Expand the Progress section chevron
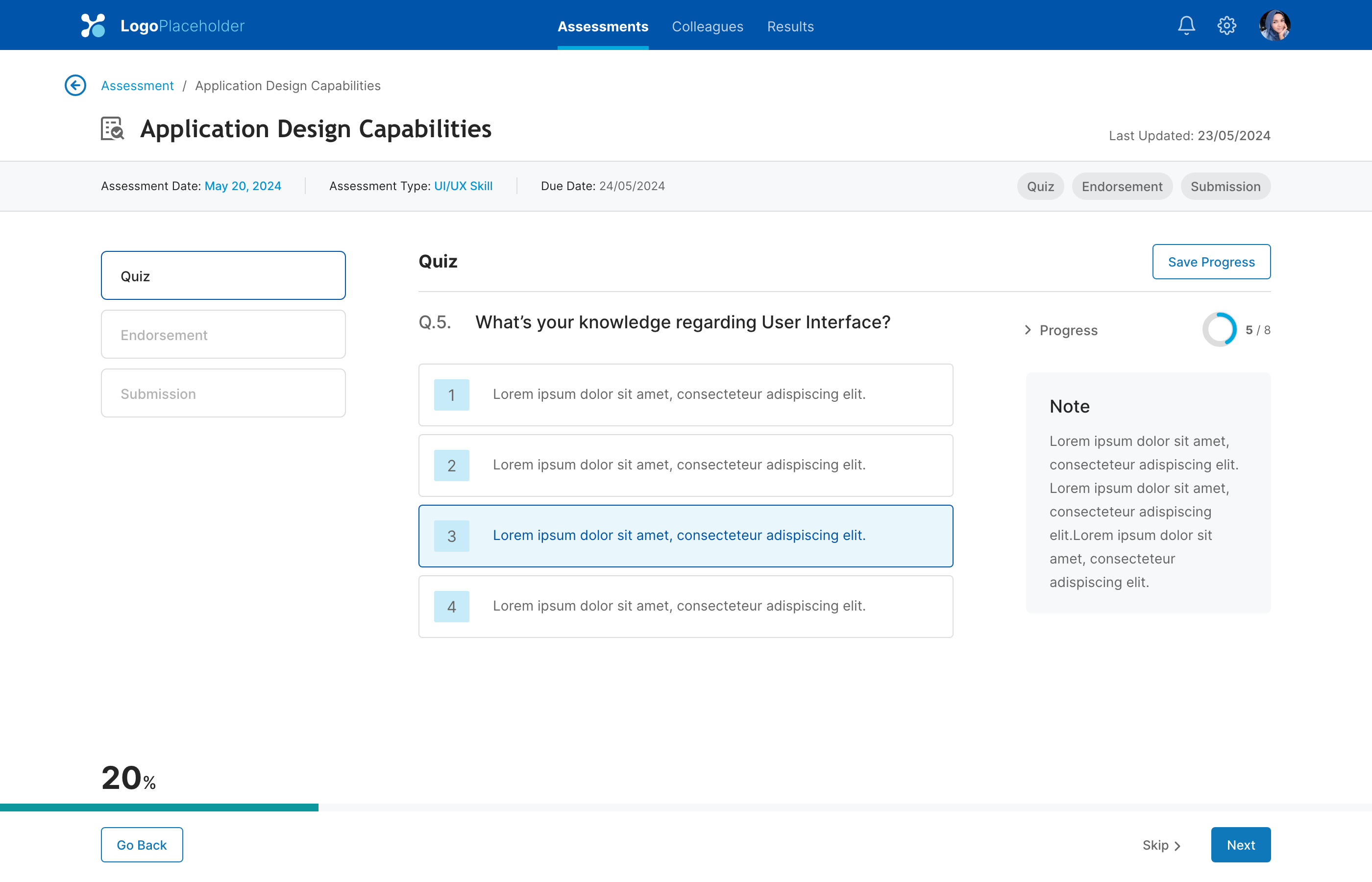1372x882 pixels. tap(1028, 330)
